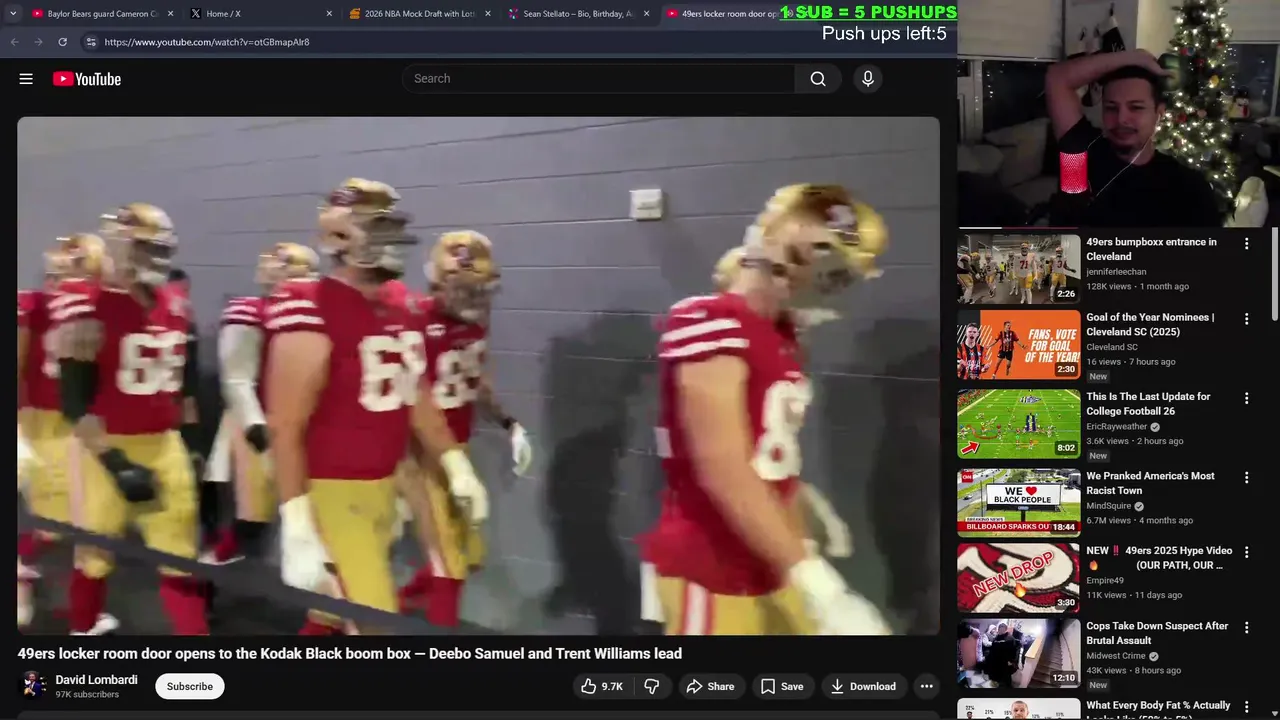
Task: Download the video
Action: [864, 686]
